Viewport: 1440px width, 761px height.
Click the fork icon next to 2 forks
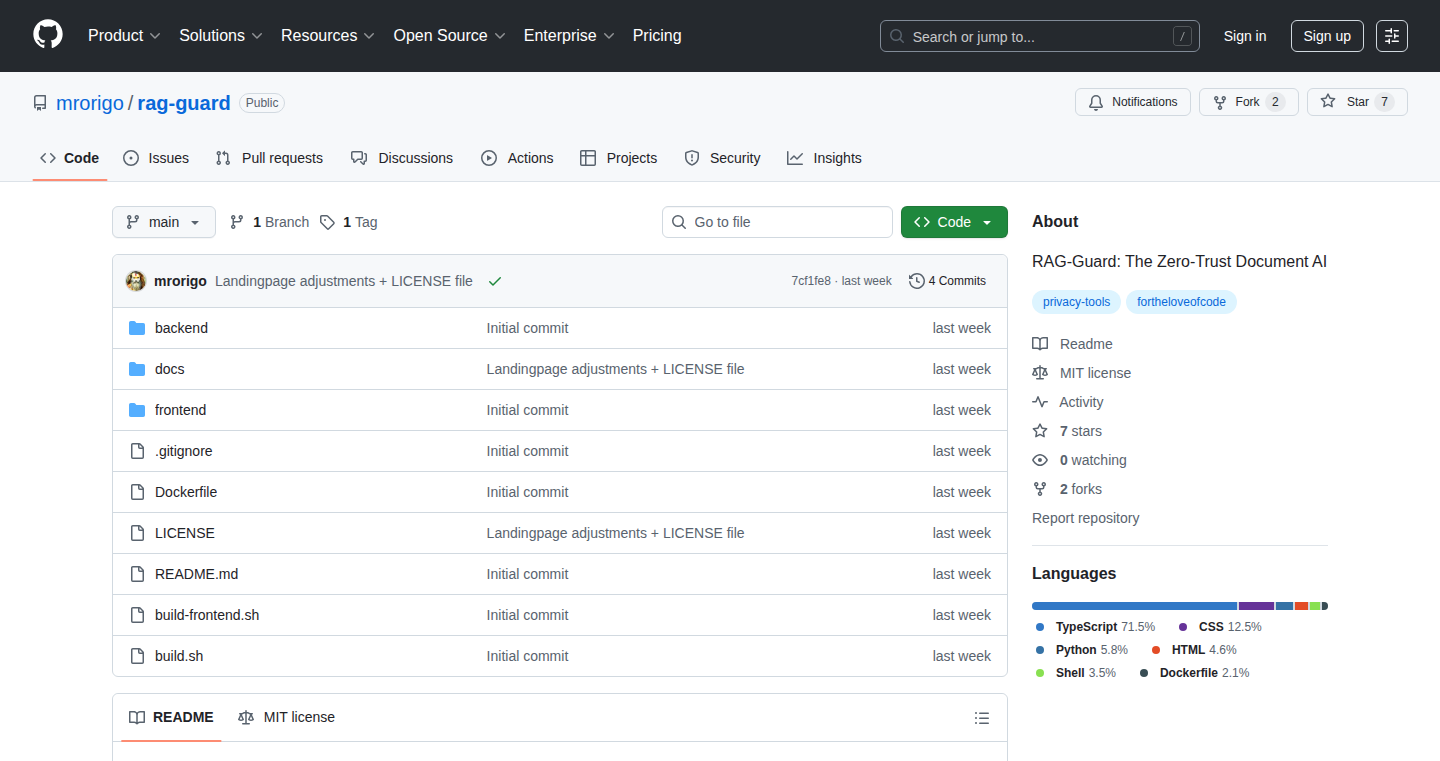(1040, 489)
